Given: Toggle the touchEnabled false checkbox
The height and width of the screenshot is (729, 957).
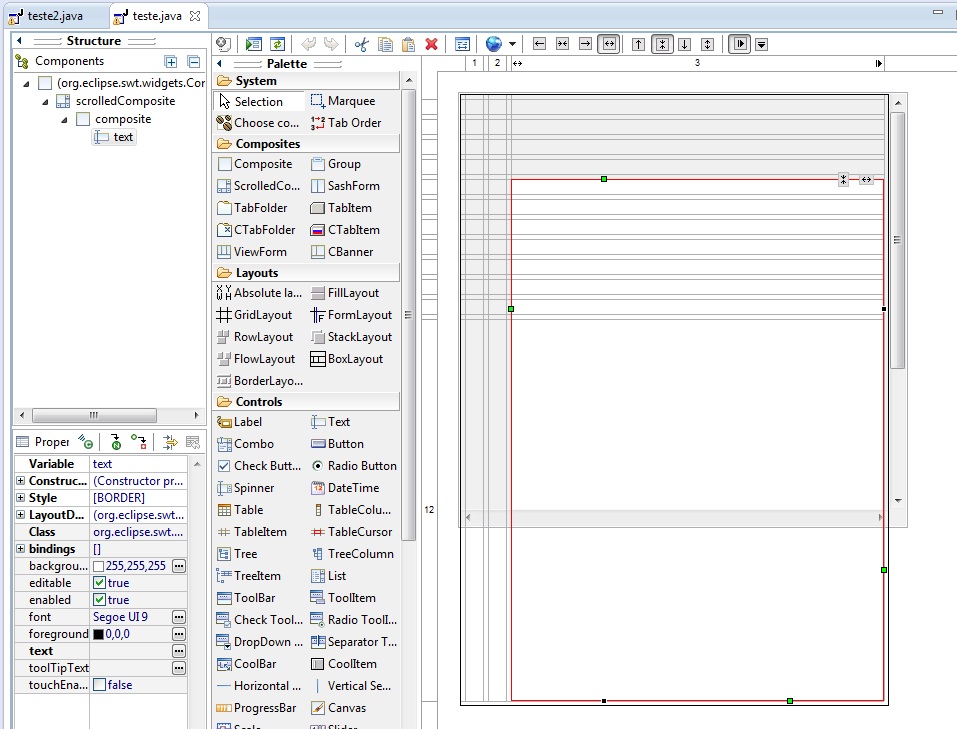Looking at the screenshot, I should coord(99,685).
